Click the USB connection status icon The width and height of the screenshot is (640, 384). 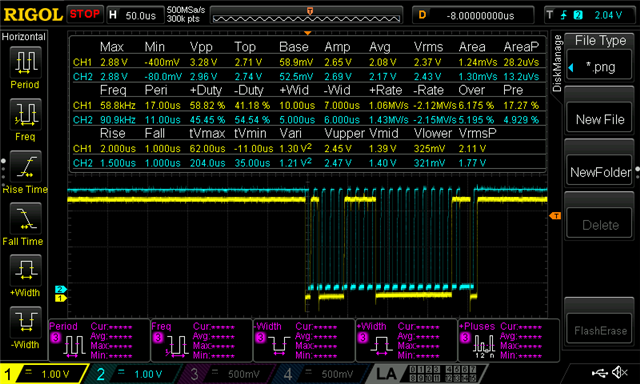tap(600, 373)
